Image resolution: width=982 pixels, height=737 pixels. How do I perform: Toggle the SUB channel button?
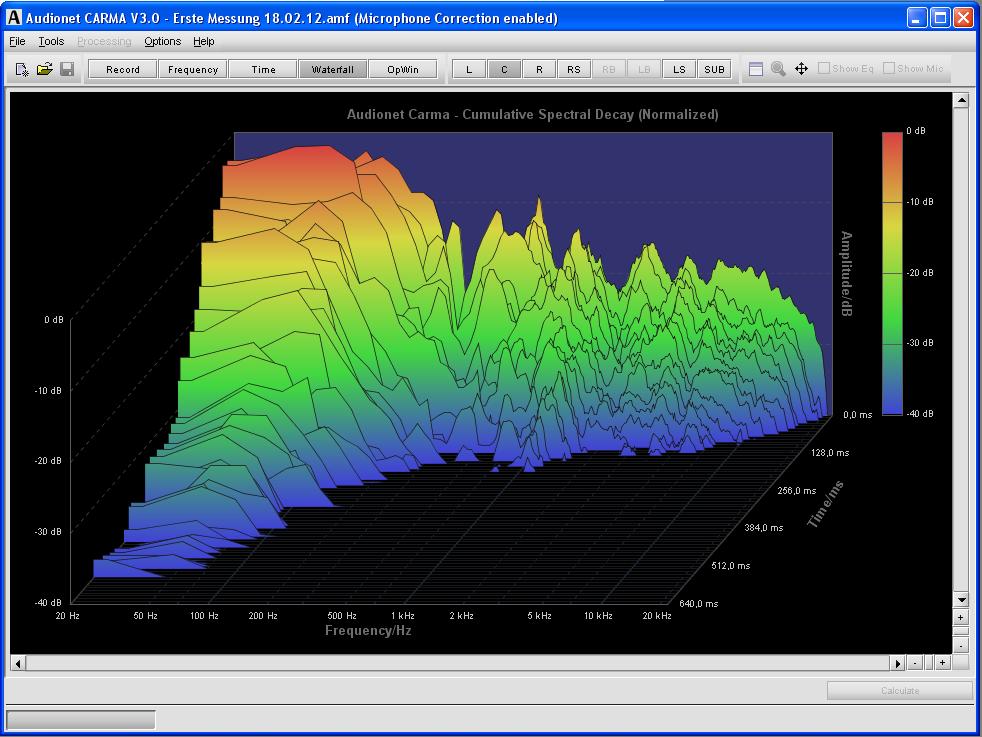pyautogui.click(x=715, y=69)
